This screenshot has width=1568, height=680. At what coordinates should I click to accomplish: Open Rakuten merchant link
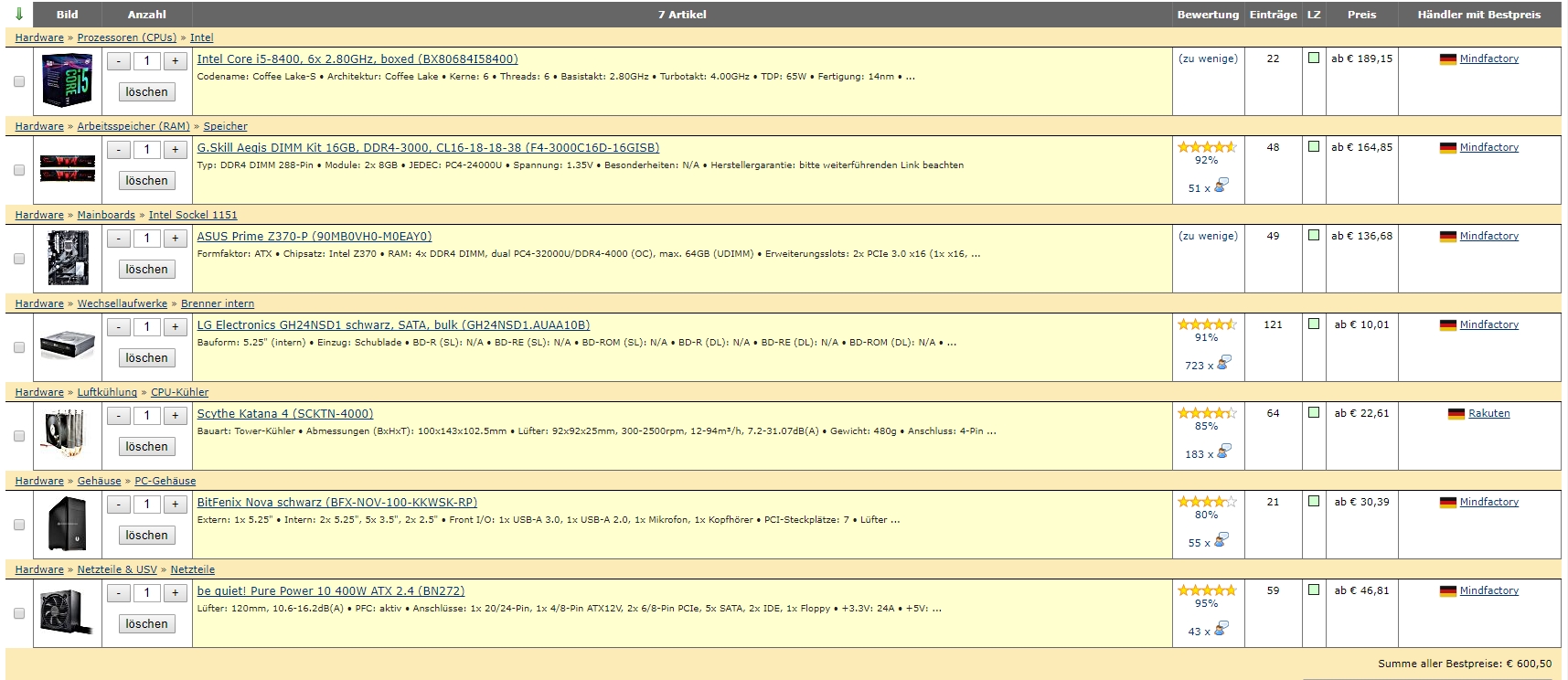tap(1489, 413)
